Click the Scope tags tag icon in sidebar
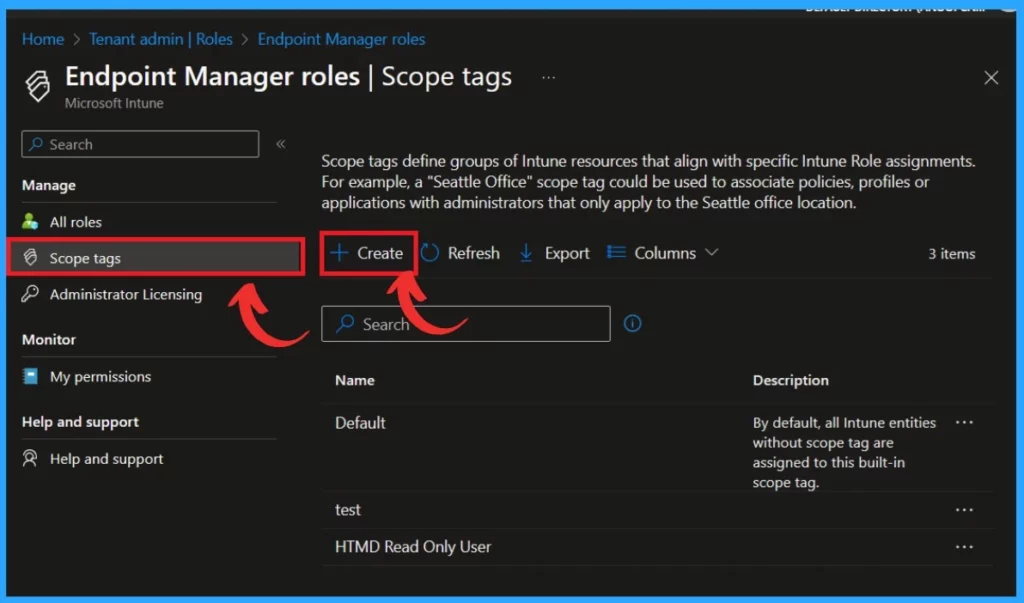1024x603 pixels. pyautogui.click(x=30, y=257)
